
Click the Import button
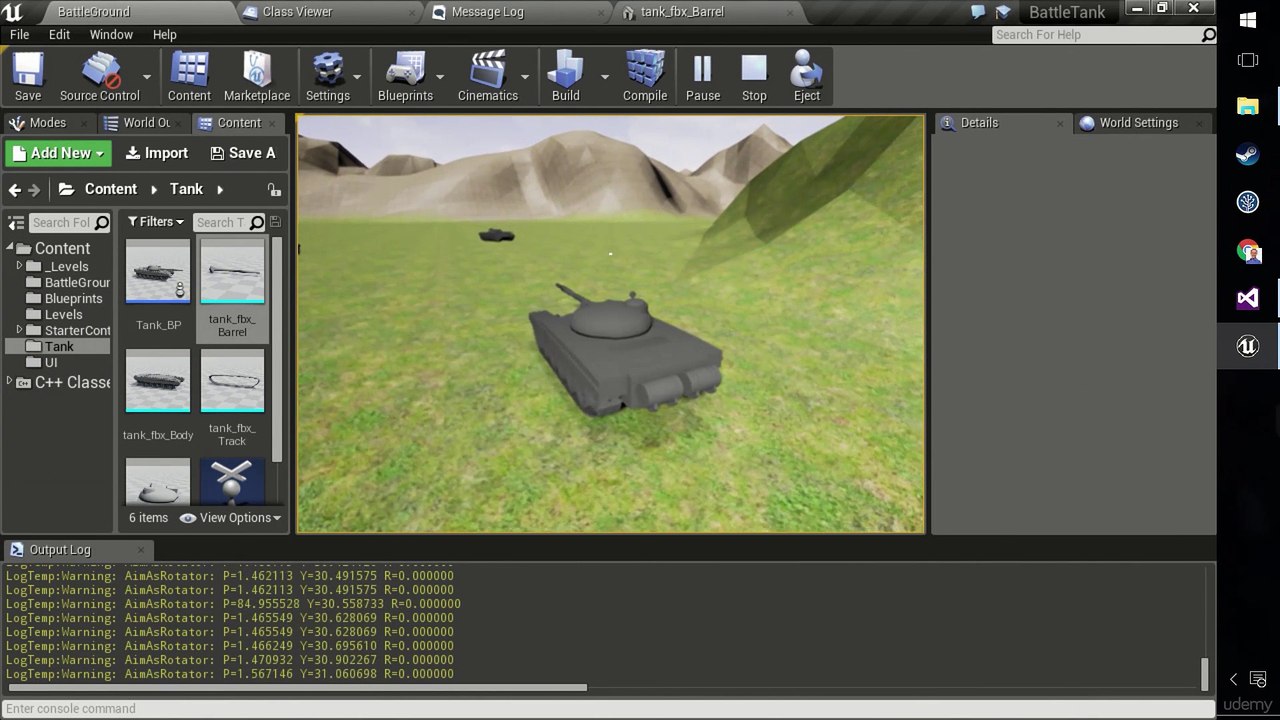156,153
